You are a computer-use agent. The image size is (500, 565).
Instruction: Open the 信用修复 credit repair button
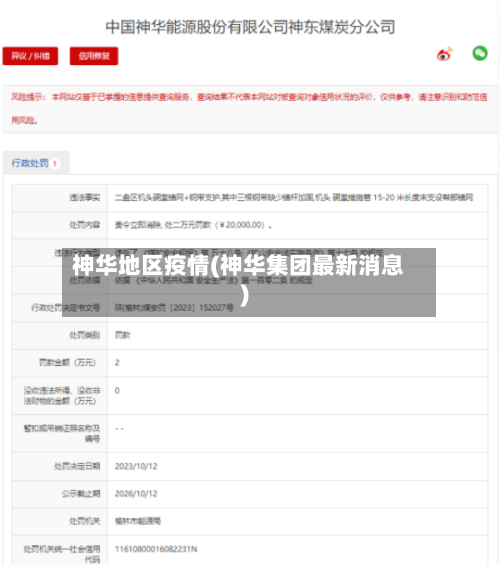click(x=94, y=56)
